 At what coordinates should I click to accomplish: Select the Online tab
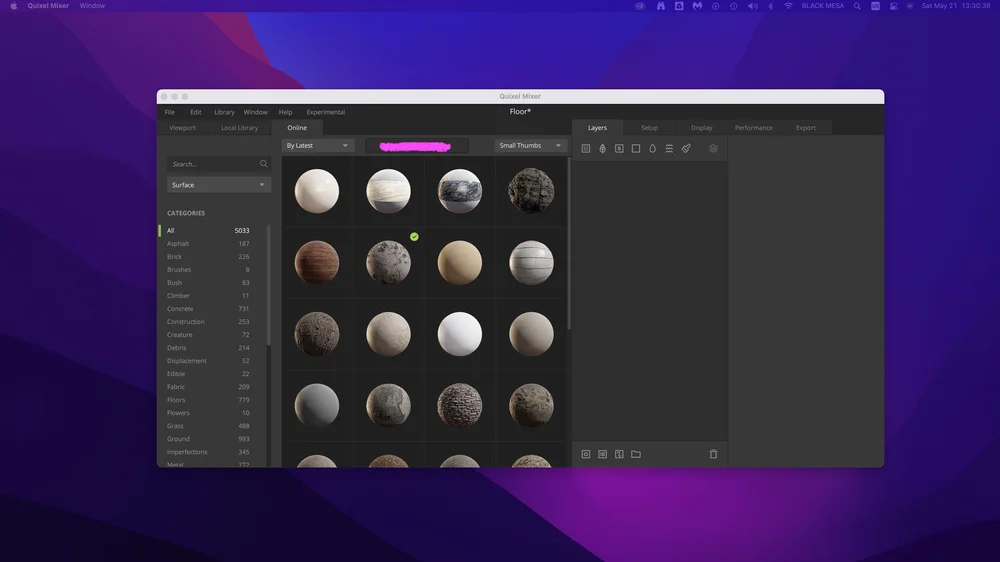(x=297, y=128)
